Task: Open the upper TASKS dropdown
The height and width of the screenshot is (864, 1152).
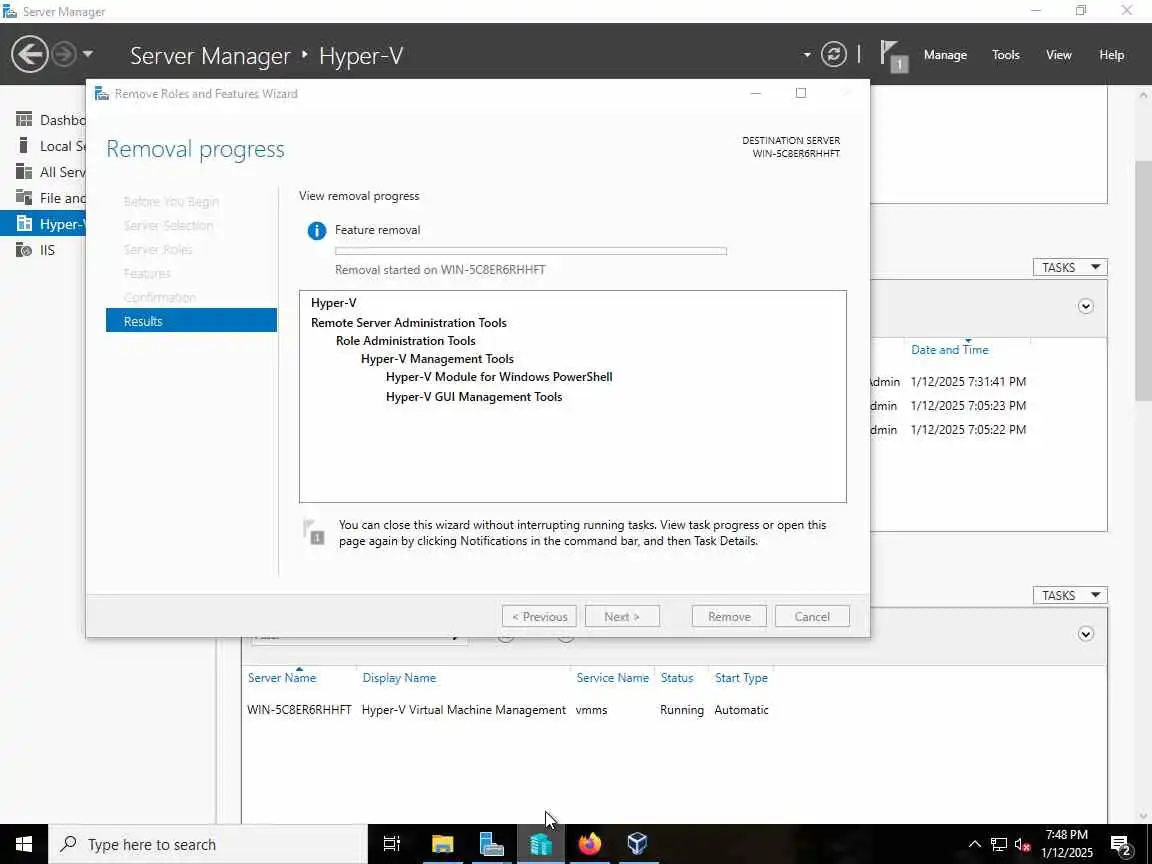Action: tap(1070, 267)
